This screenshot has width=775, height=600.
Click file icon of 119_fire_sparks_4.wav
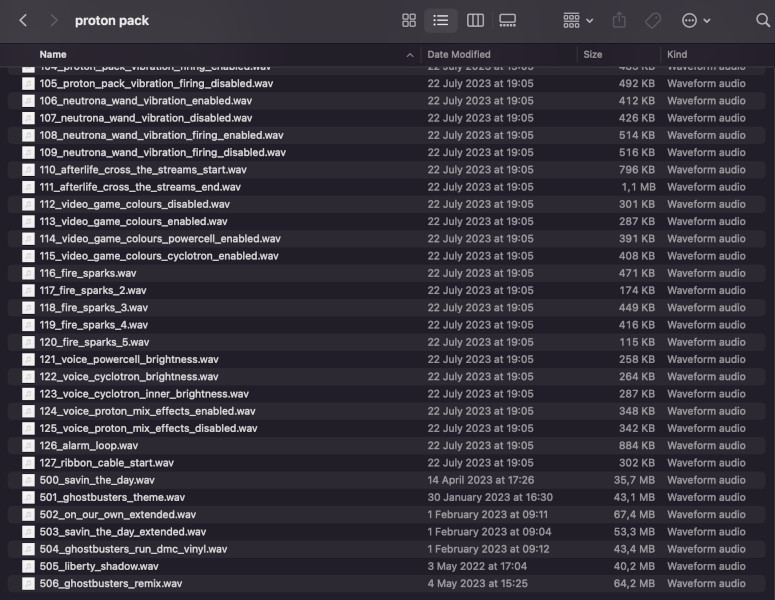(29, 325)
